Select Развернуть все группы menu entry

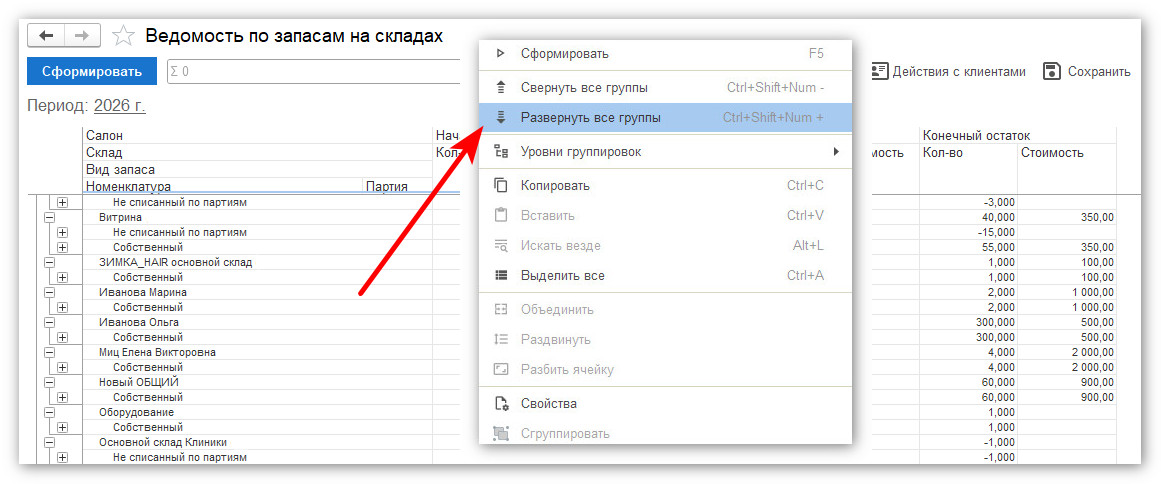coord(665,118)
